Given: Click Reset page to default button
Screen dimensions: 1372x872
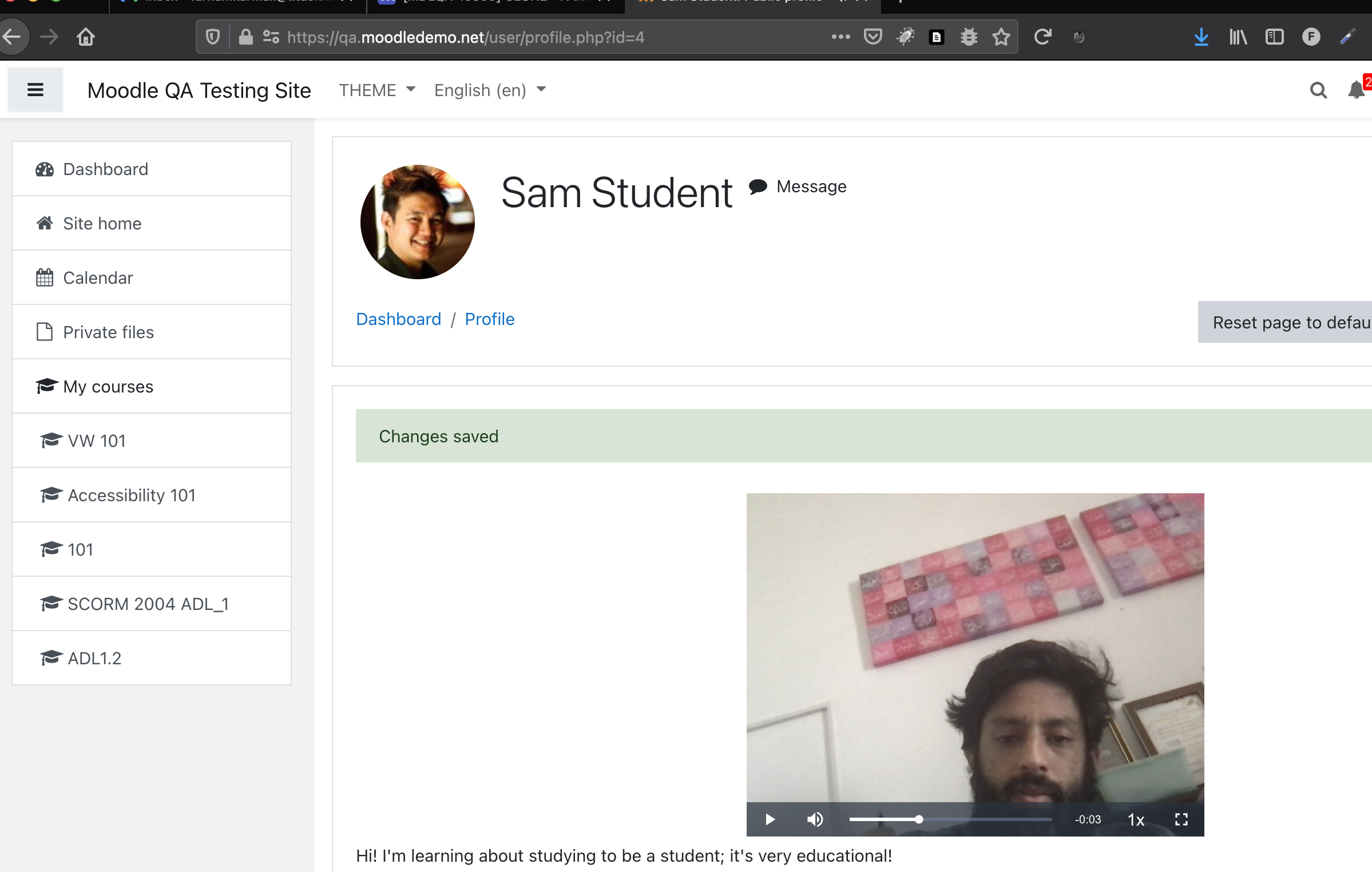Looking at the screenshot, I should (x=1285, y=322).
